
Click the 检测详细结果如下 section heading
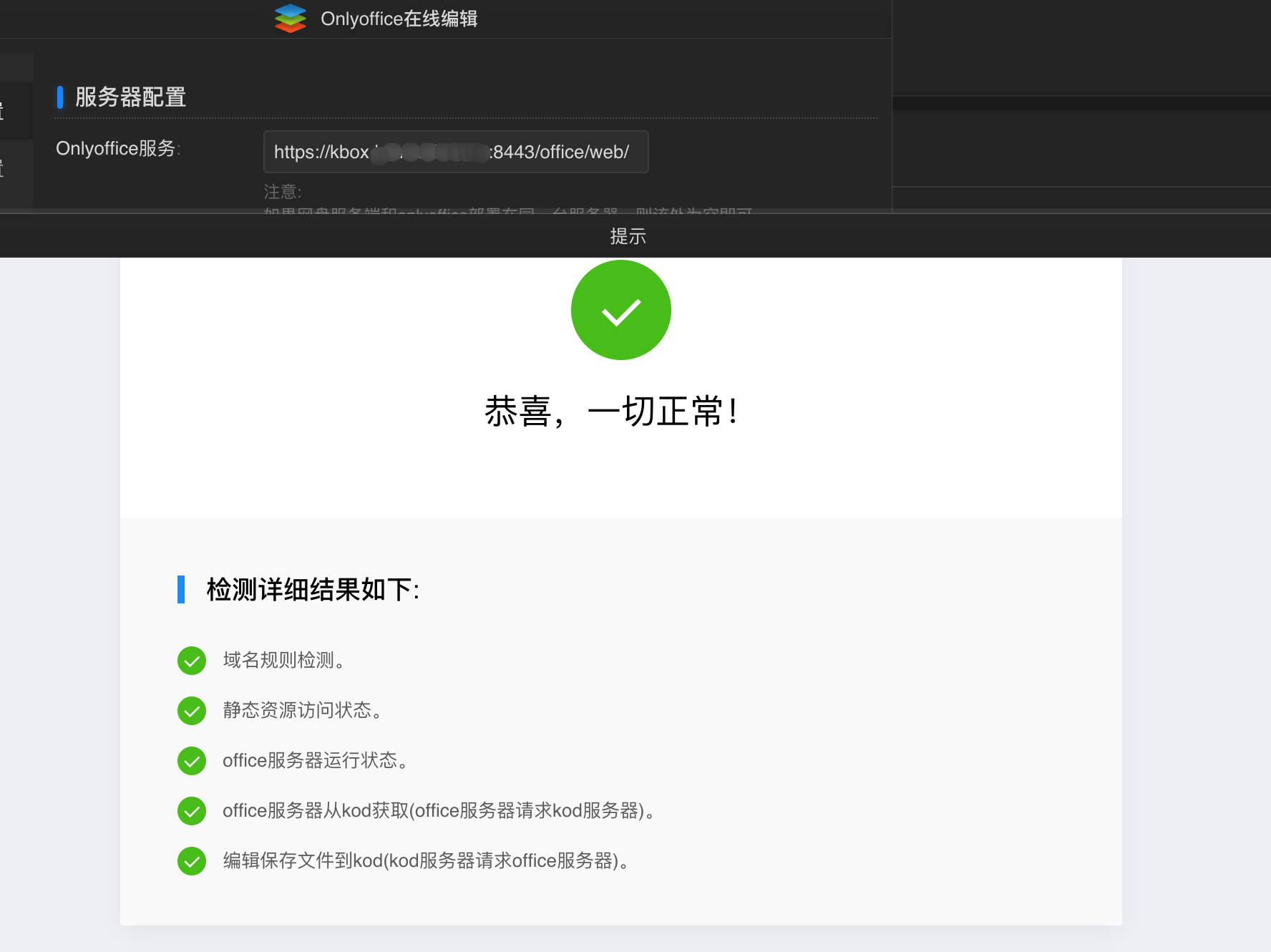click(x=313, y=590)
